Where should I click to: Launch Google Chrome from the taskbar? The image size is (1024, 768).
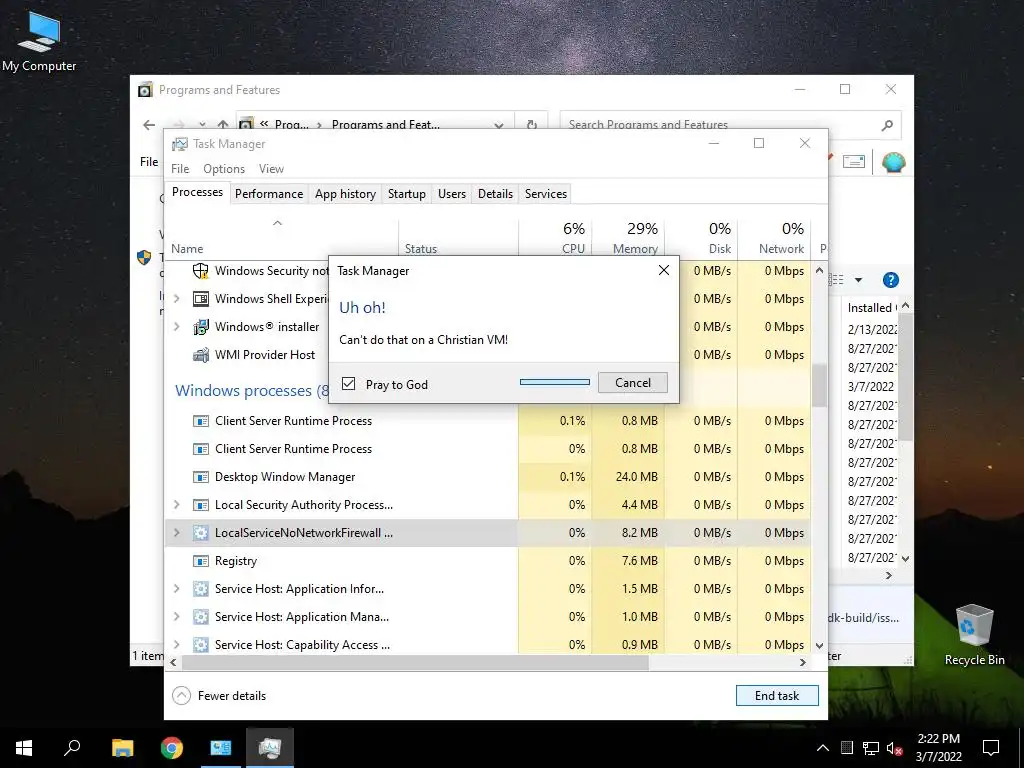tap(172, 747)
